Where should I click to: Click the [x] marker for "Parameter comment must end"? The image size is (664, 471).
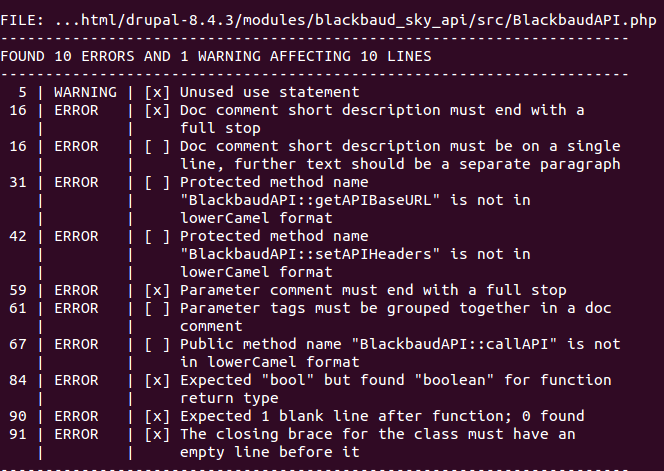pos(157,290)
